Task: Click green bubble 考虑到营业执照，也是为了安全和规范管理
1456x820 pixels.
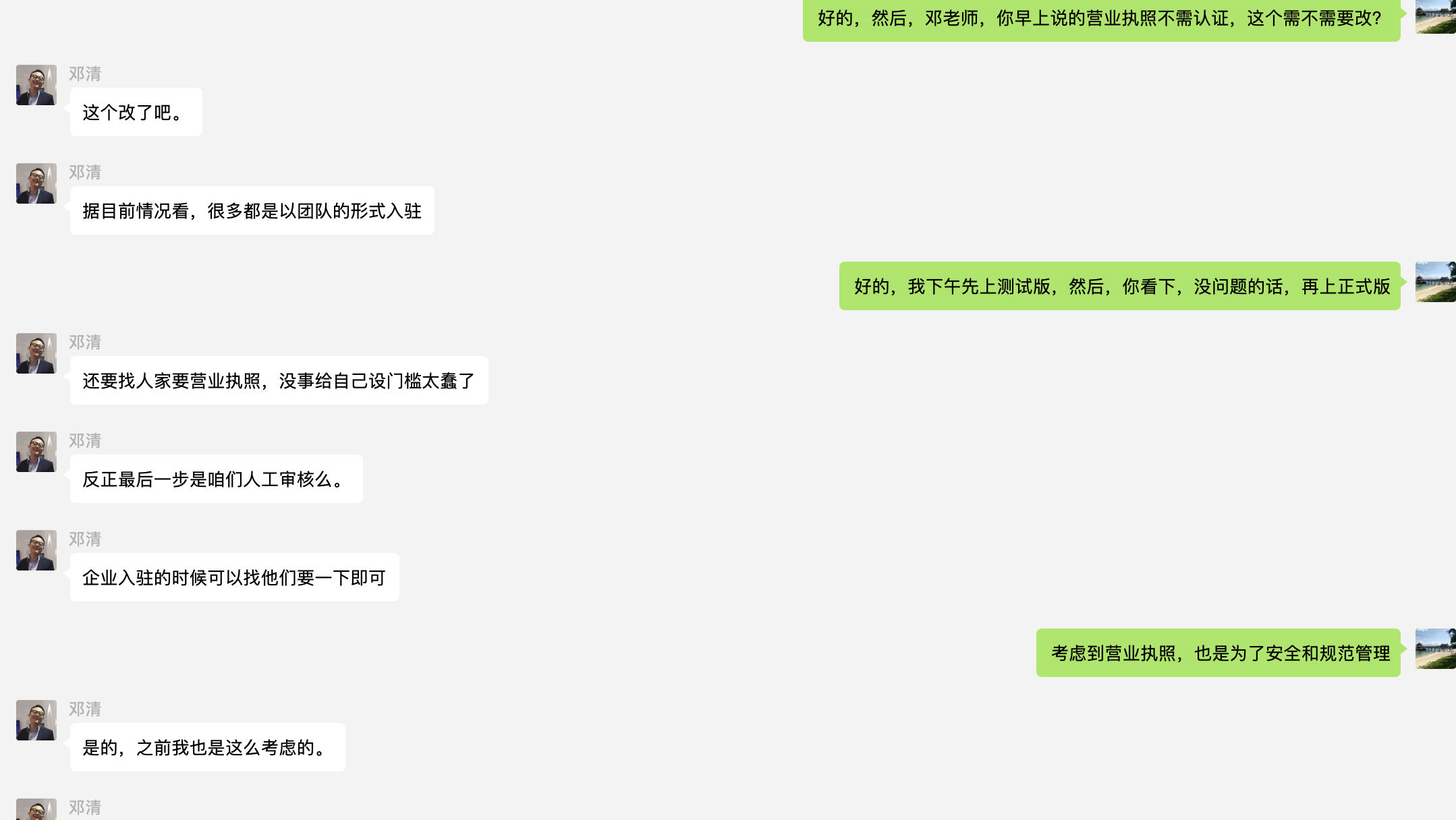Action: pos(1219,653)
